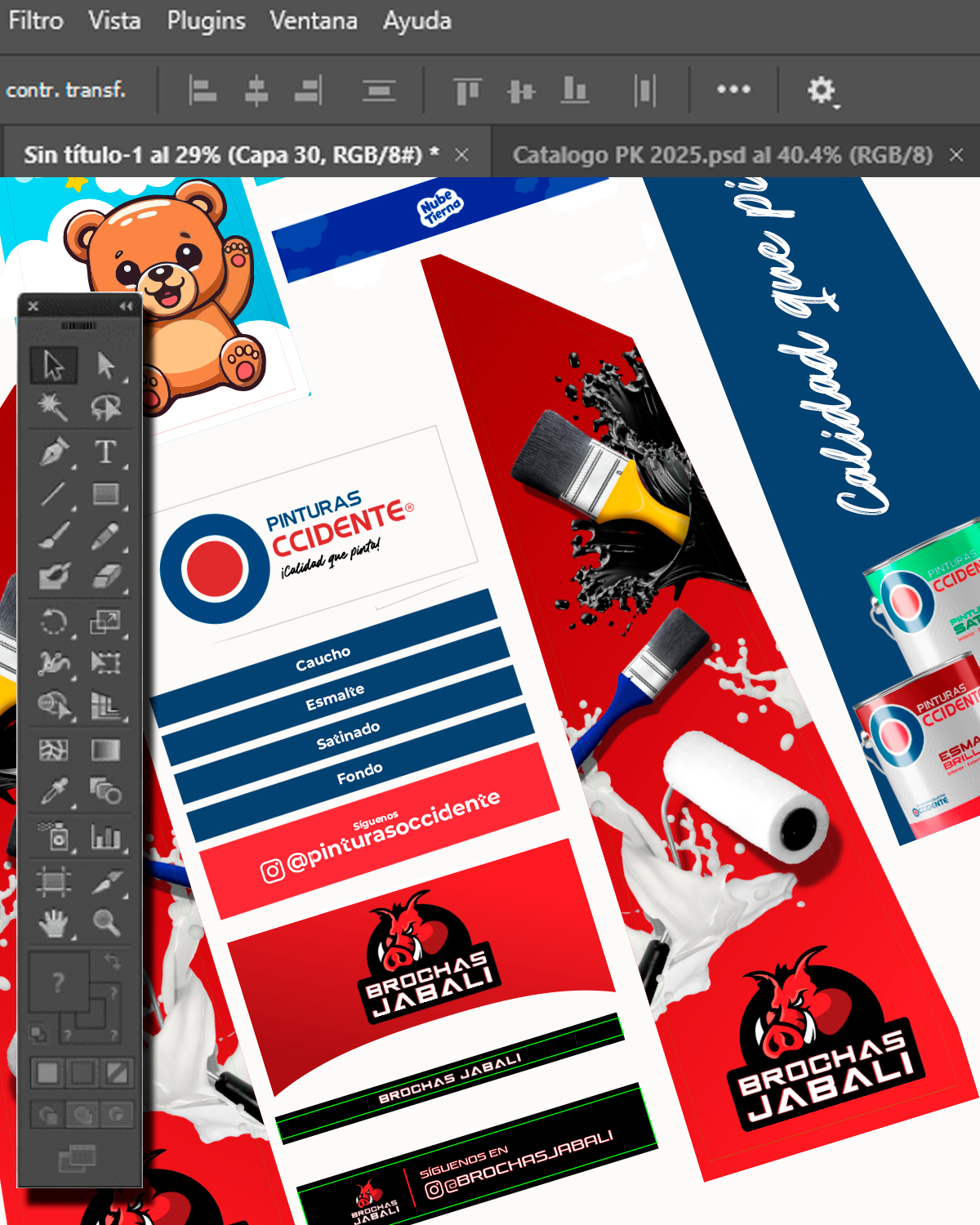Open the Ventana menu
The width and height of the screenshot is (980, 1225).
pos(314,20)
